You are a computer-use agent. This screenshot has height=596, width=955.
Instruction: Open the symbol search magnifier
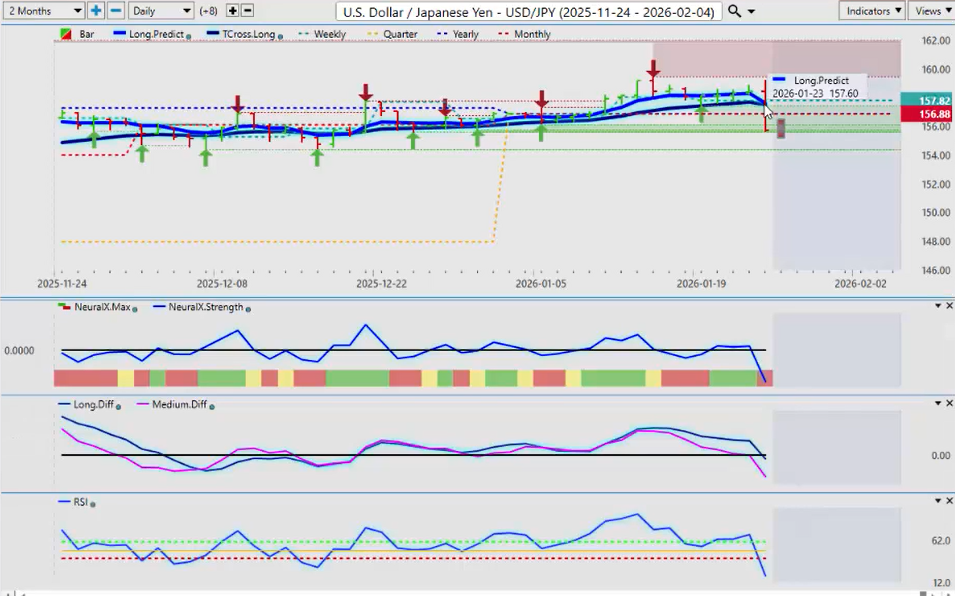pyautogui.click(x=735, y=10)
